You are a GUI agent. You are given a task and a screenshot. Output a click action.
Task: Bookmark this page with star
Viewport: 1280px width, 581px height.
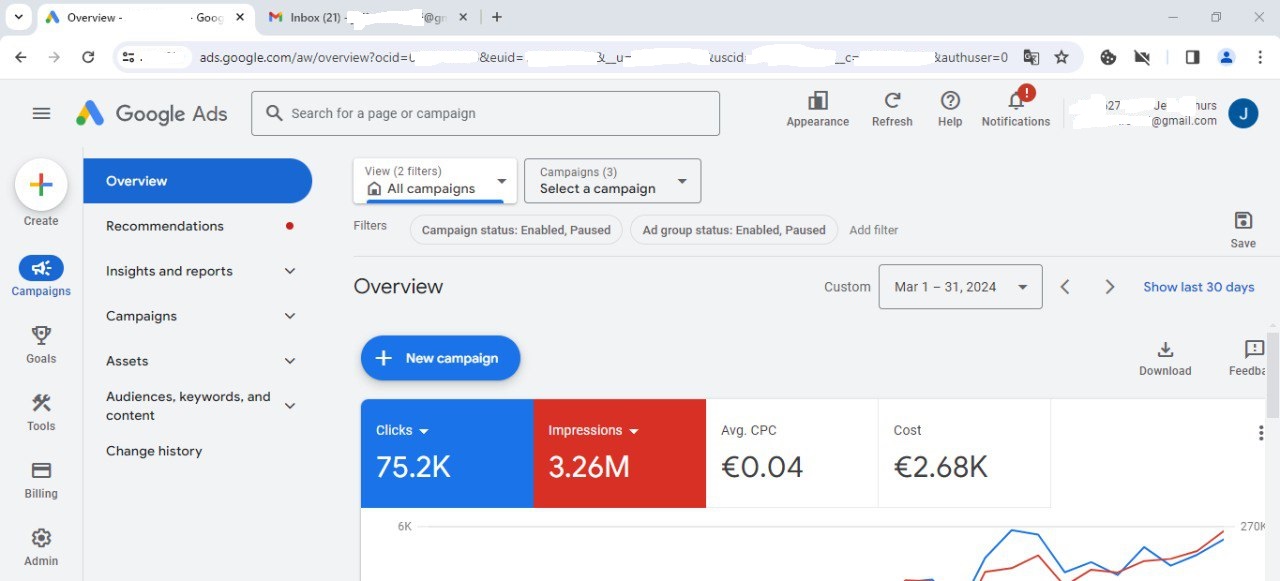(x=1062, y=57)
